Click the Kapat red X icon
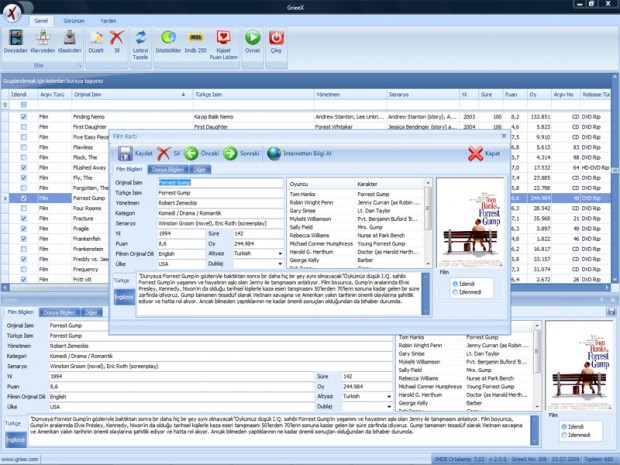 tap(475, 153)
